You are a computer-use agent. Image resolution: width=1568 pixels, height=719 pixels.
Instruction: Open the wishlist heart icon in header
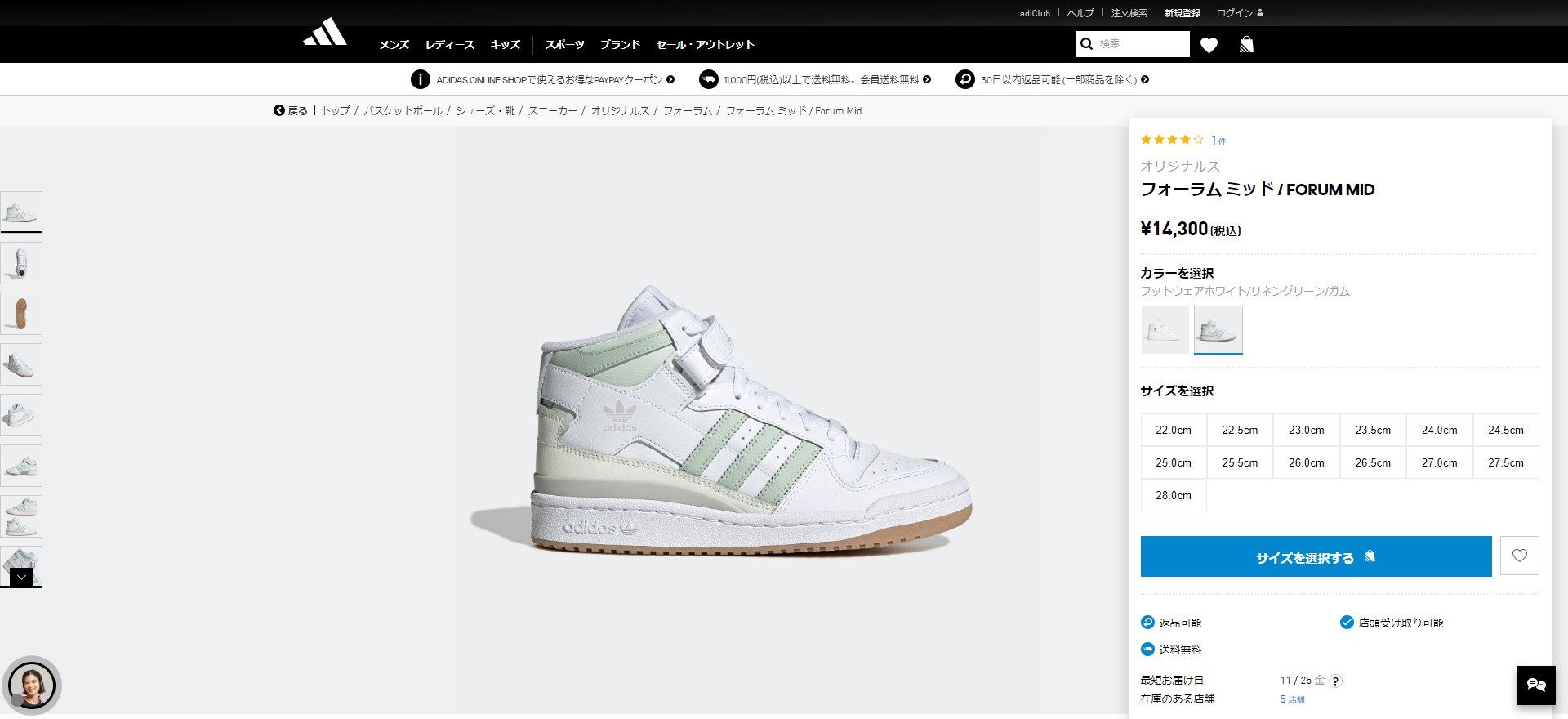(x=1209, y=45)
